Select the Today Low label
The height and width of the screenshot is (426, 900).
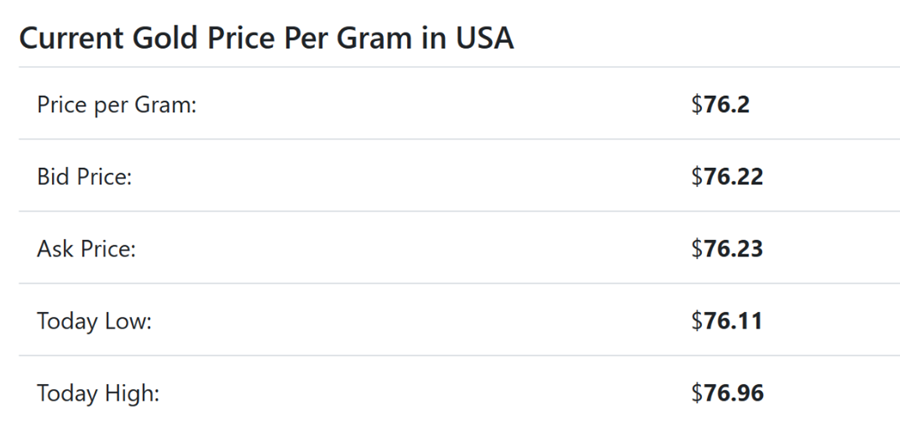click(94, 321)
